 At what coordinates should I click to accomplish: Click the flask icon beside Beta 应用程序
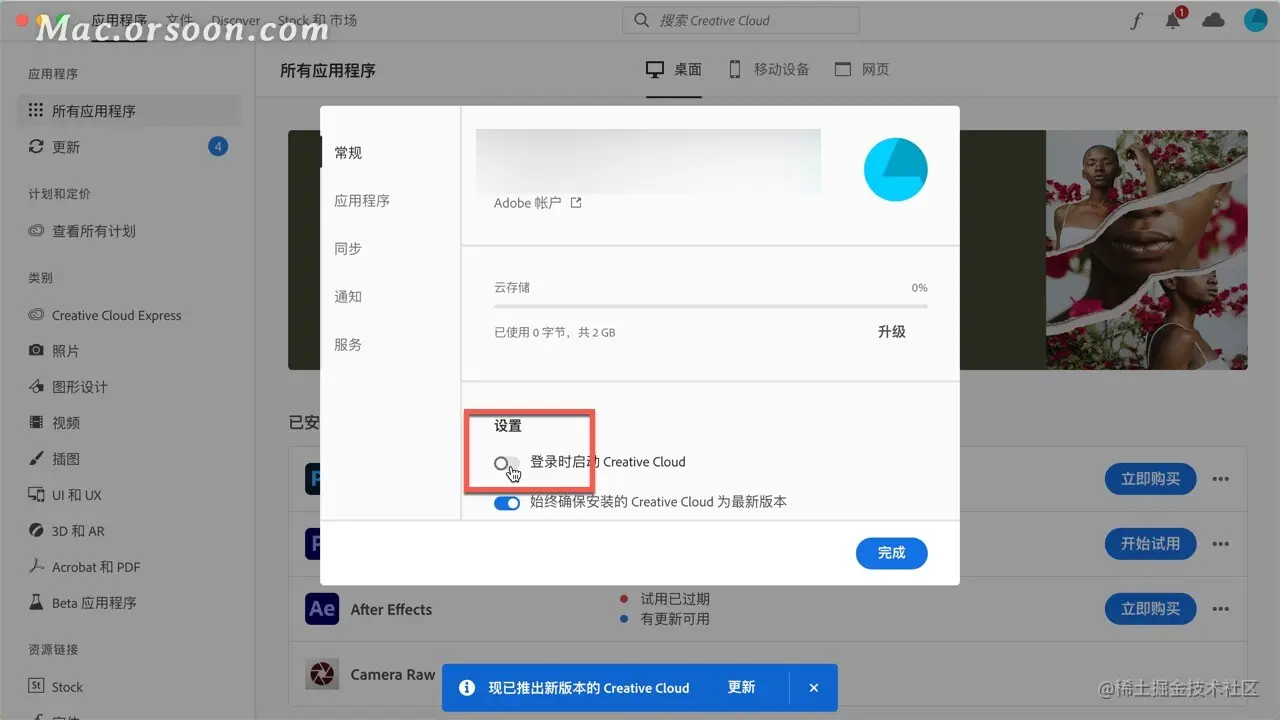[36, 603]
